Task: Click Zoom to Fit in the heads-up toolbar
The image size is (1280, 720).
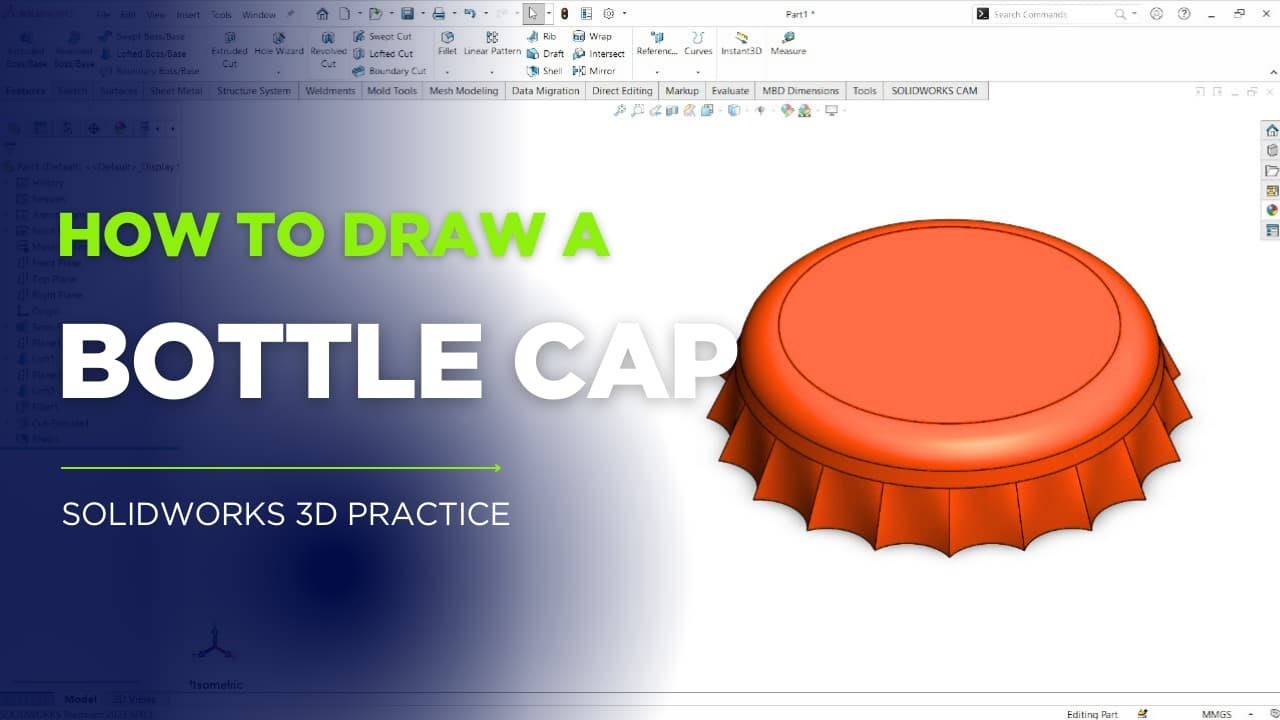Action: pyautogui.click(x=620, y=110)
